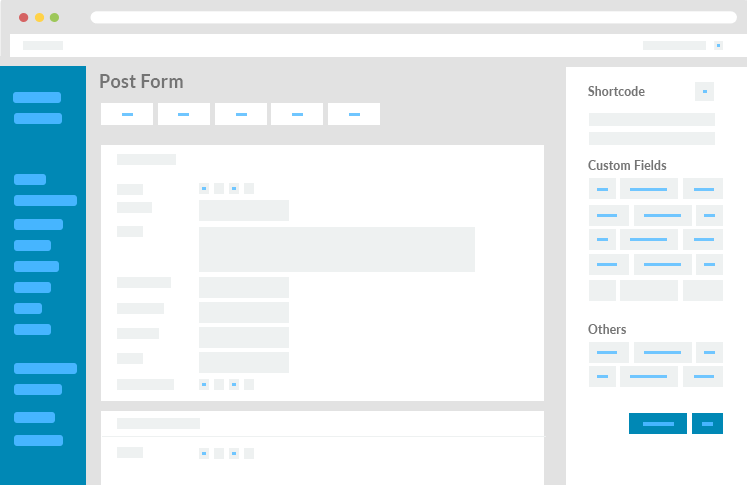Screen dimensions: 747x485
Task: Select the first blue radio option in the top form row
Action: click(x=204, y=188)
